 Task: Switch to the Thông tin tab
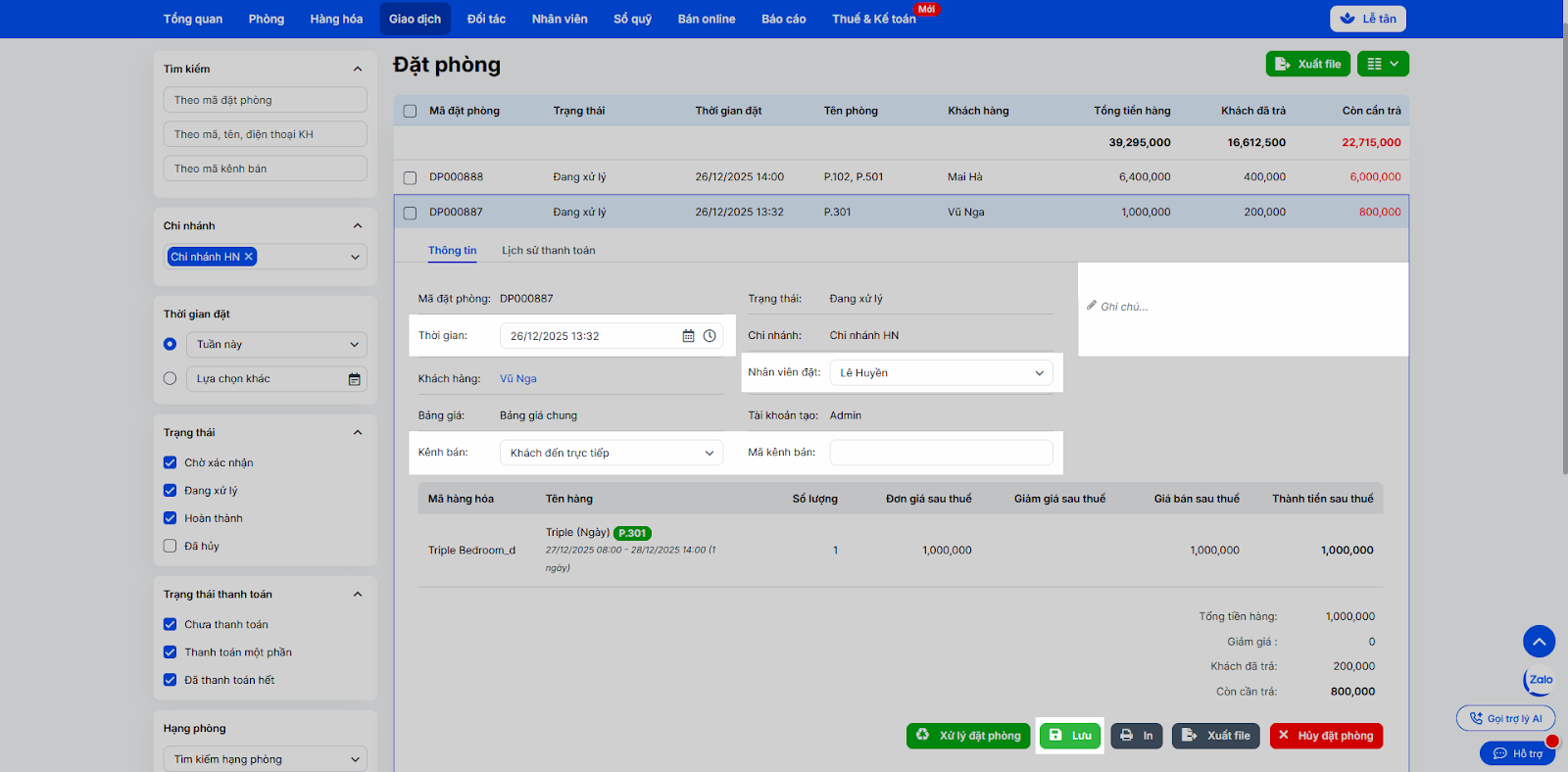[453, 251]
